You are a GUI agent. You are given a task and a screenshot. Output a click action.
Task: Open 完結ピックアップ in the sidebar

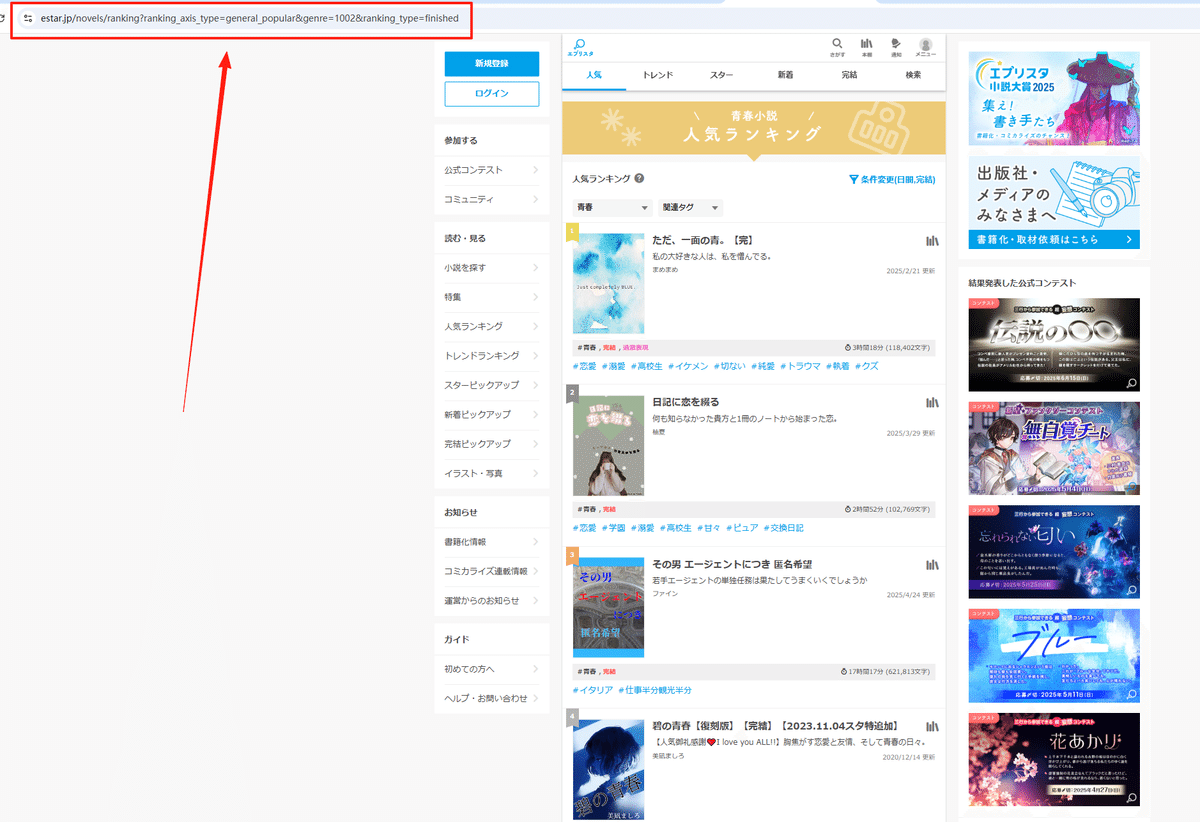click(492, 444)
